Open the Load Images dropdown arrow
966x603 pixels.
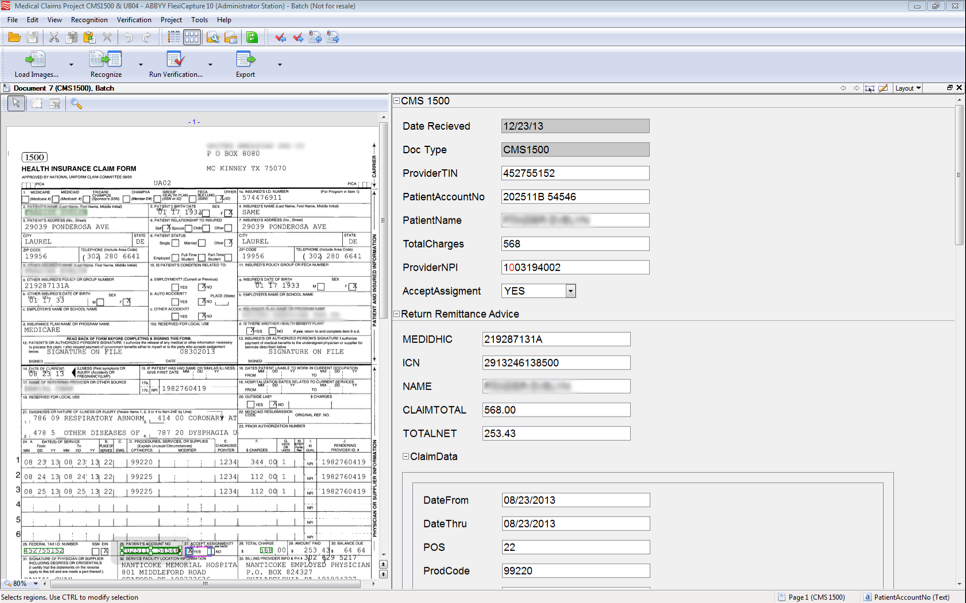point(71,65)
